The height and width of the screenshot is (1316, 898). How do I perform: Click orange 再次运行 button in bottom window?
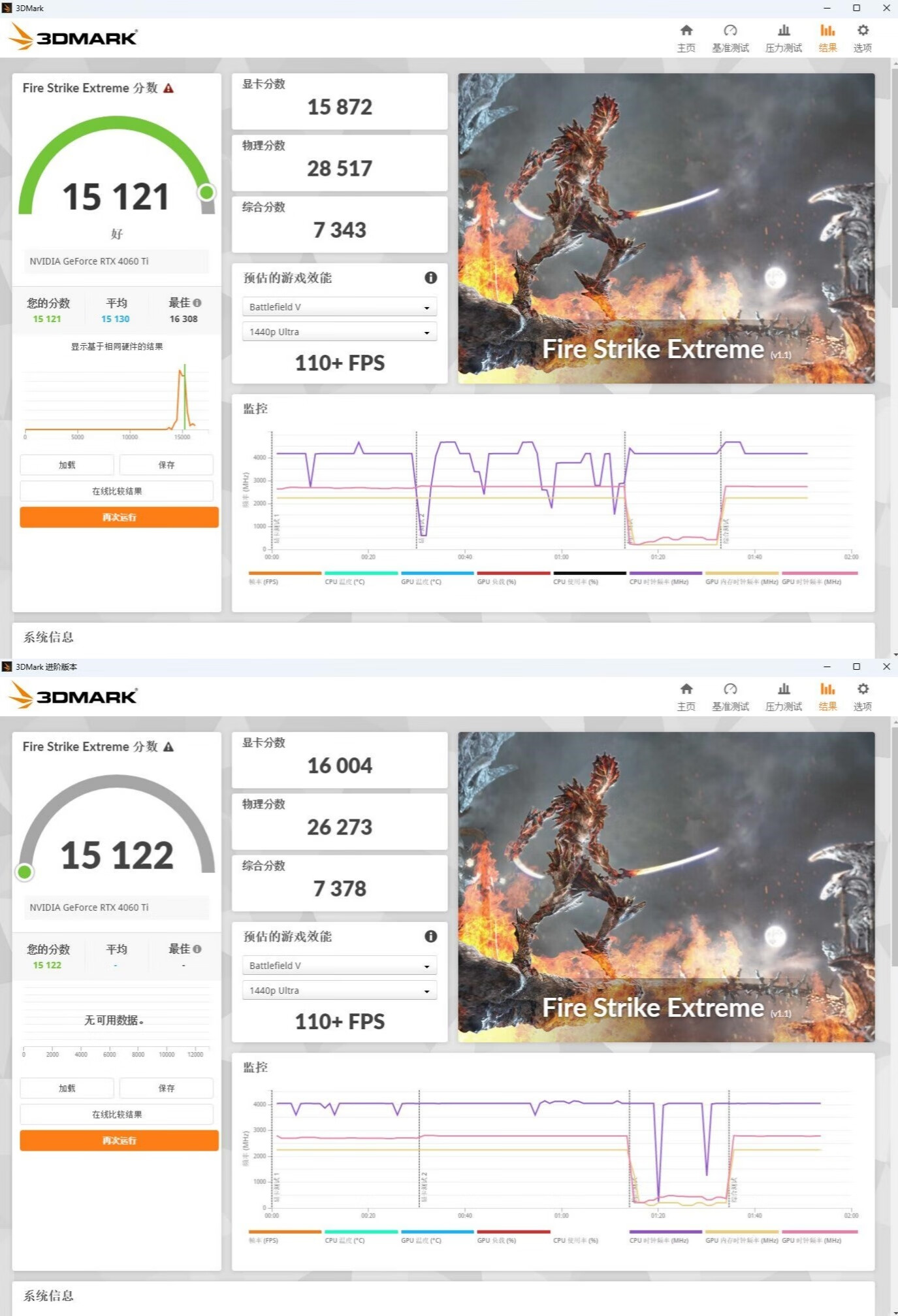(119, 1140)
